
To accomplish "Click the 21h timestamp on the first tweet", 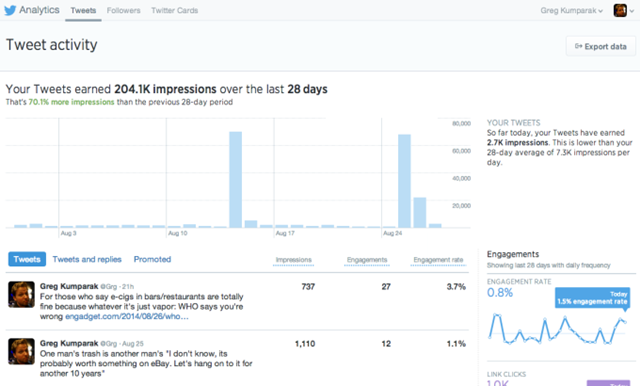I will (x=128, y=286).
